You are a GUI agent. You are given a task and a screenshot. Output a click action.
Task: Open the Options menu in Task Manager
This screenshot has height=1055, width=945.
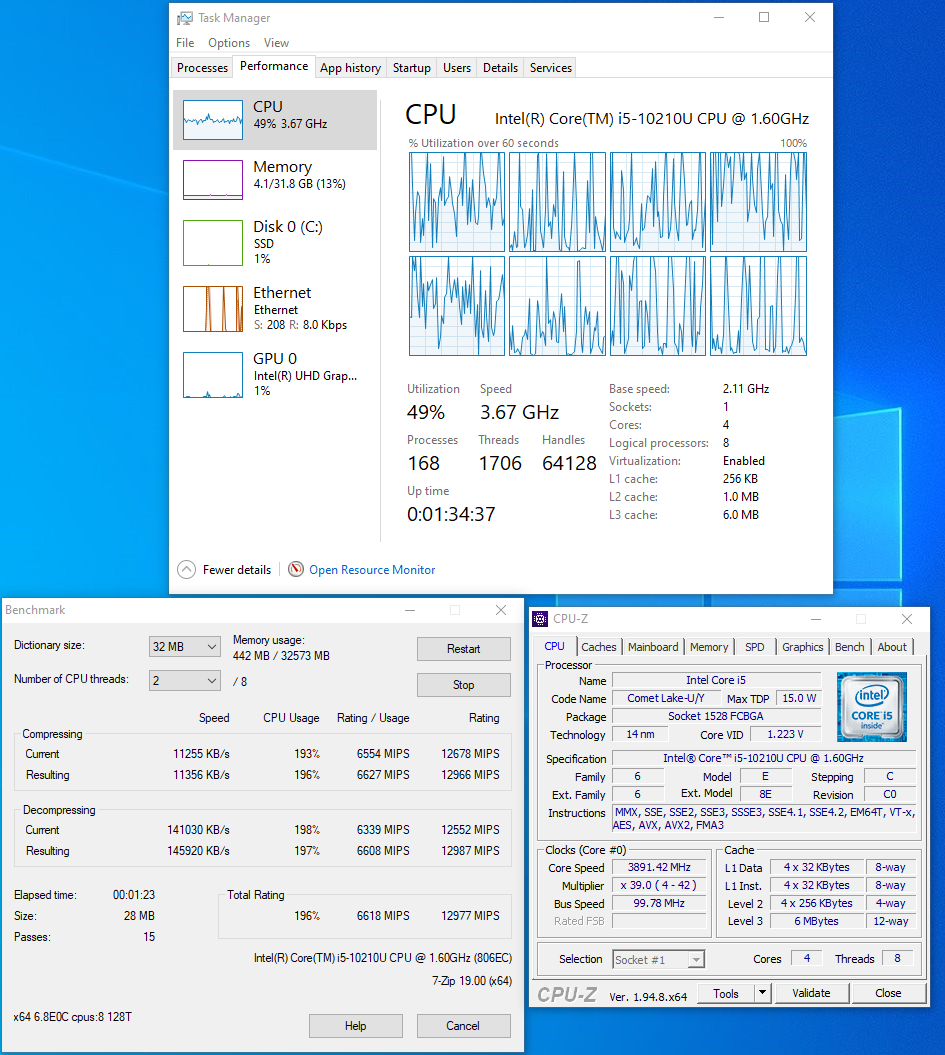pyautogui.click(x=229, y=43)
